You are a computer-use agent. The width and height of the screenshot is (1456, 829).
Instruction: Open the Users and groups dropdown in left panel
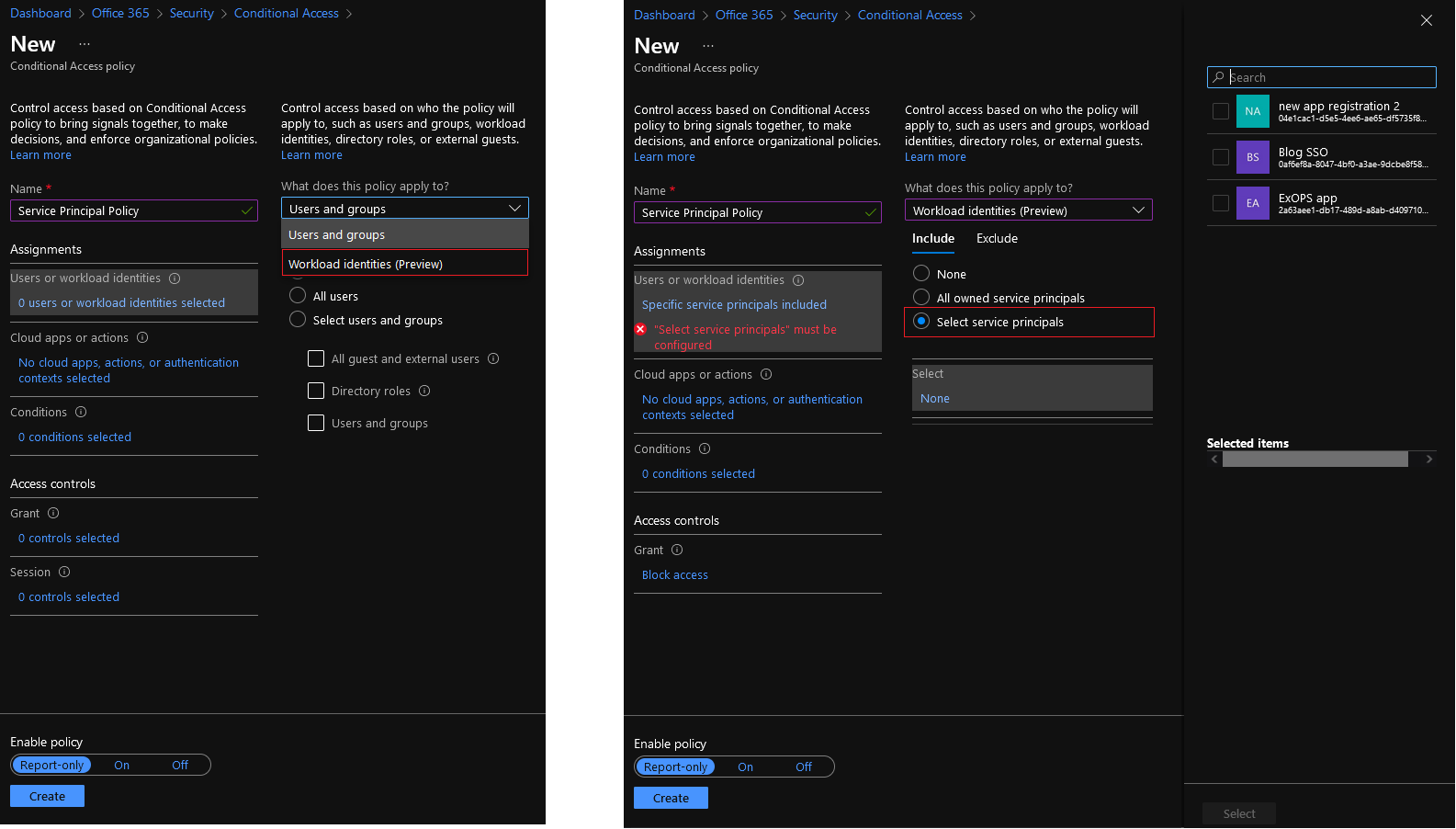tap(405, 209)
